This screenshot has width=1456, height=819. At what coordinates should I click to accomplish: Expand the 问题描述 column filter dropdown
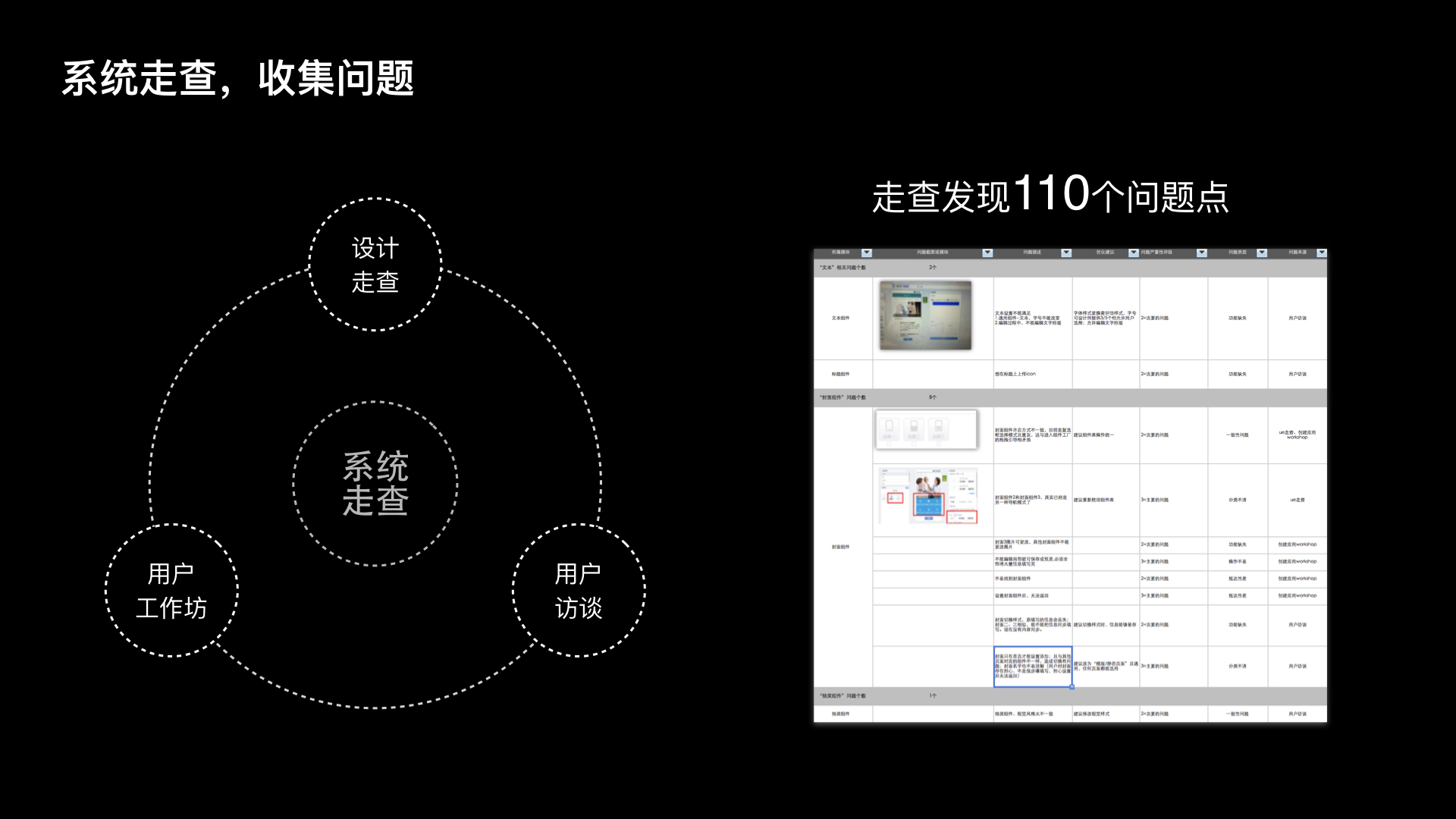1066,253
